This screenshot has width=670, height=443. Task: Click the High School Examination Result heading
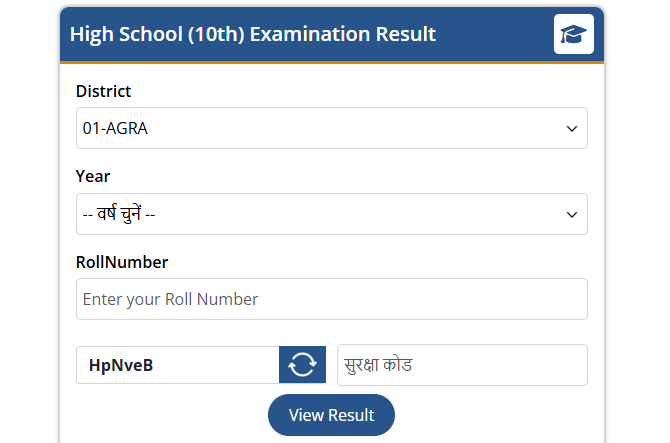[x=253, y=34]
